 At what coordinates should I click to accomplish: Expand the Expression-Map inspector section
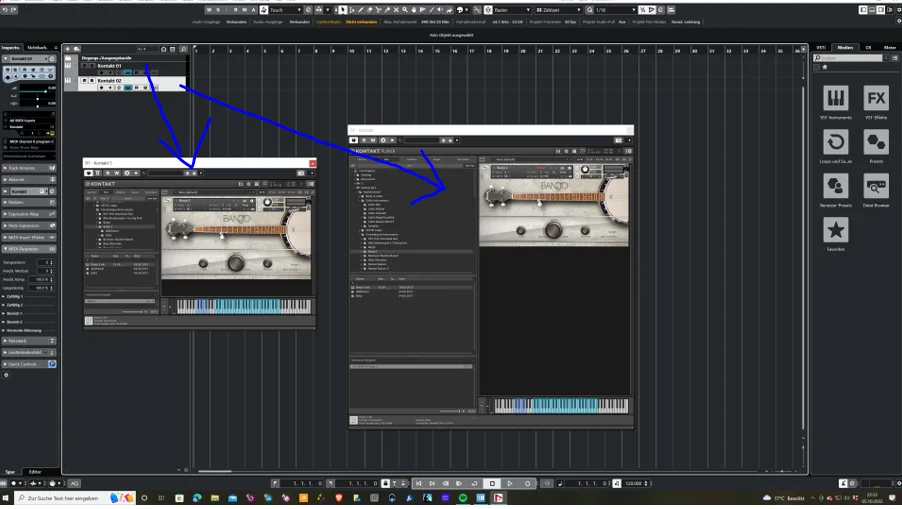[29, 214]
